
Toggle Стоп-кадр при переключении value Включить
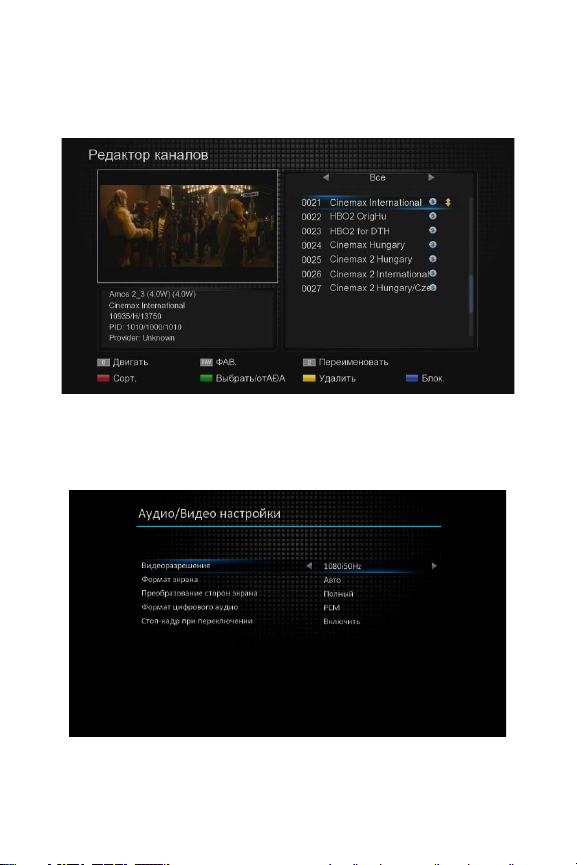(341, 621)
